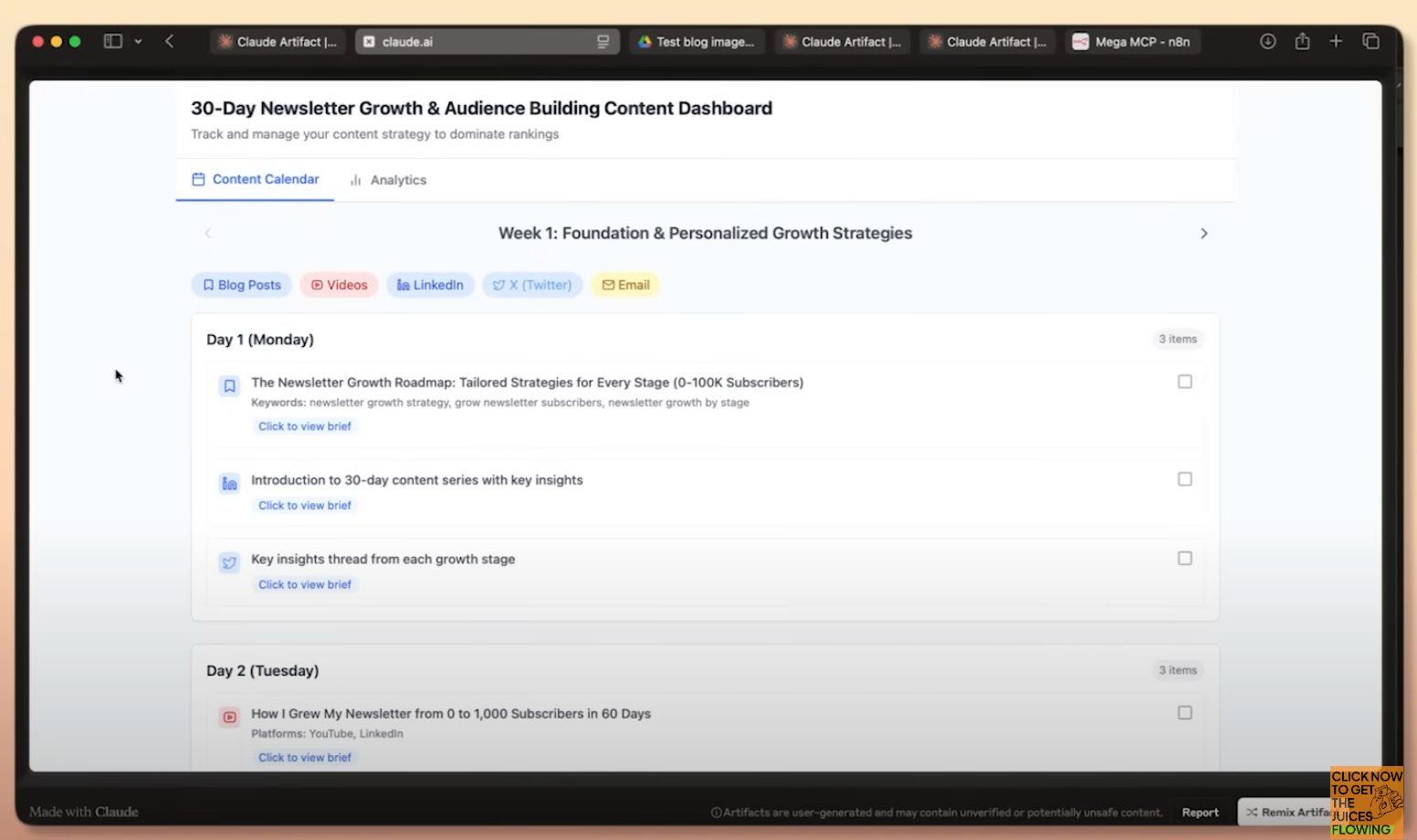
Task: Check off Key insights thread item
Action: (1185, 558)
